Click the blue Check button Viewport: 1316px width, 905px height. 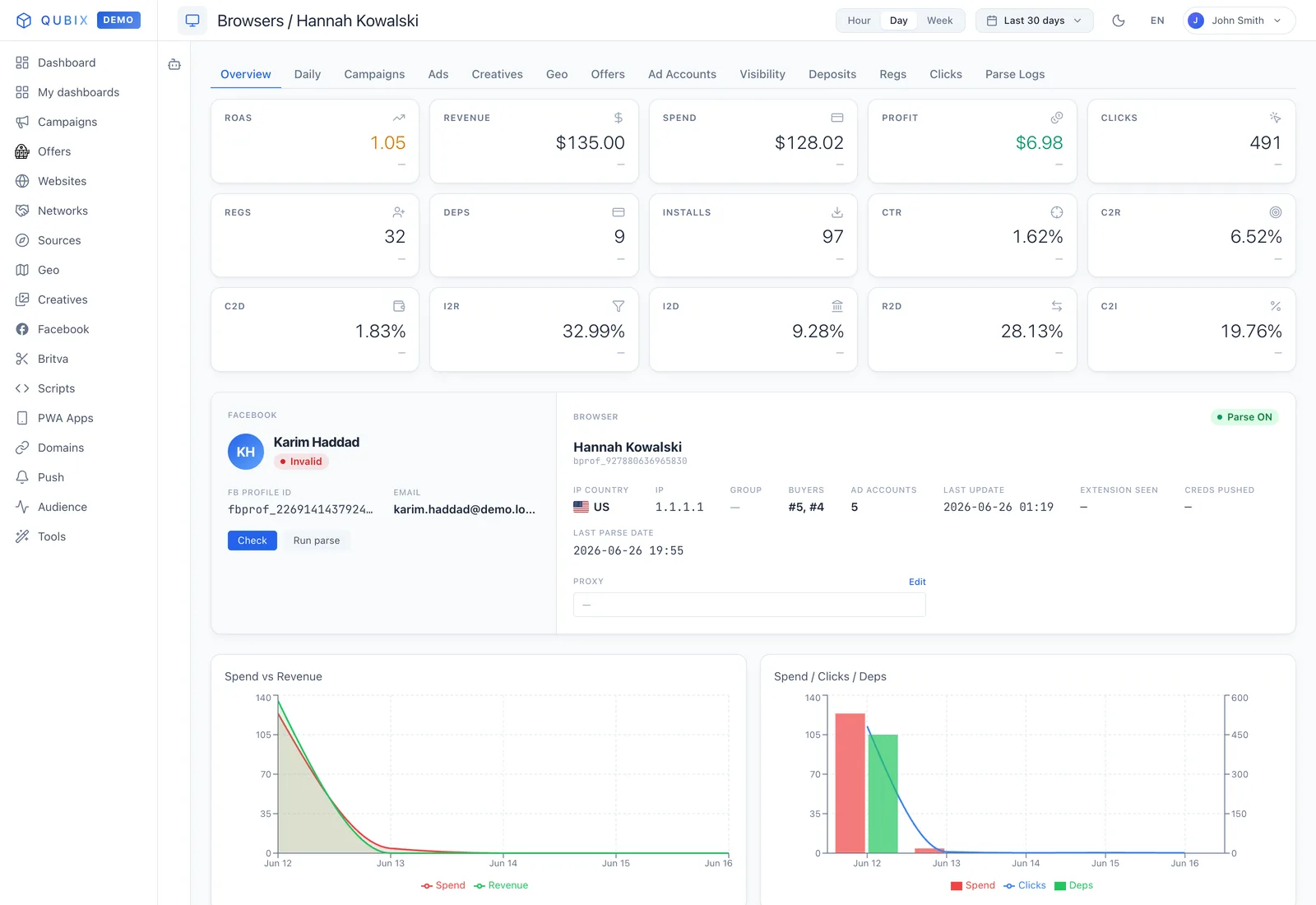pos(253,541)
